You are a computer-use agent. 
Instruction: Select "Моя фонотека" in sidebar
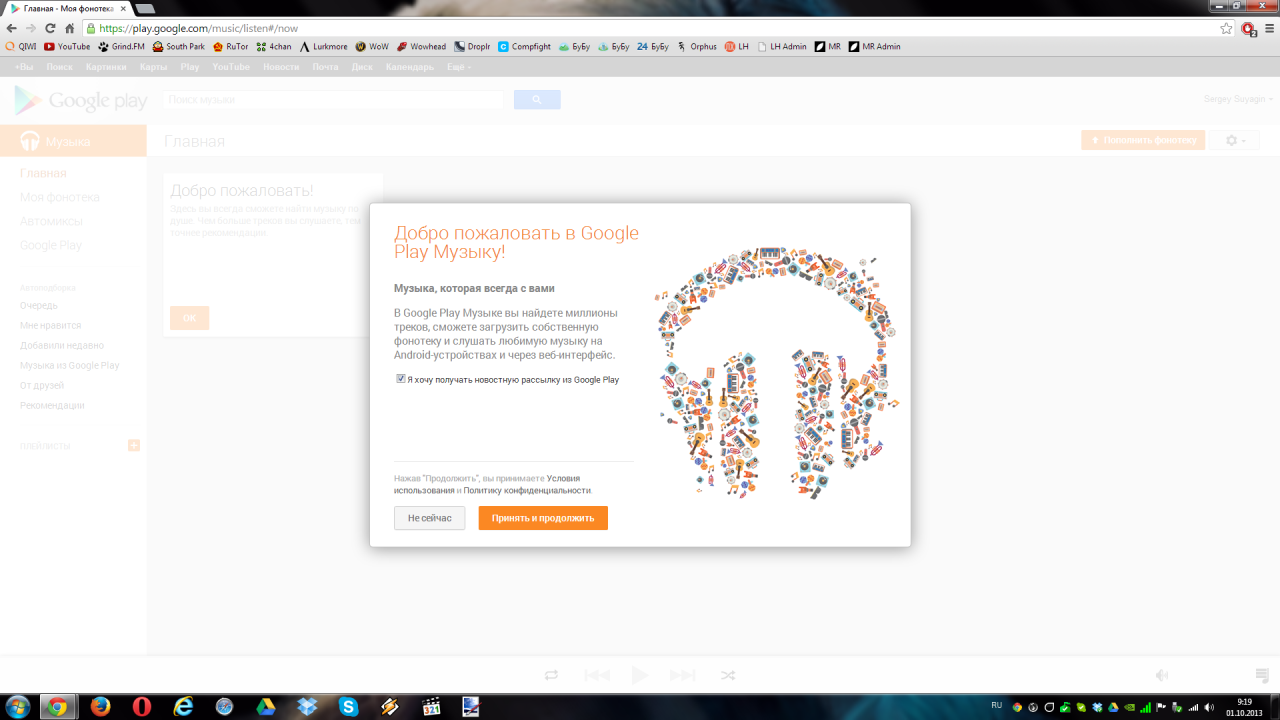click(x=60, y=197)
